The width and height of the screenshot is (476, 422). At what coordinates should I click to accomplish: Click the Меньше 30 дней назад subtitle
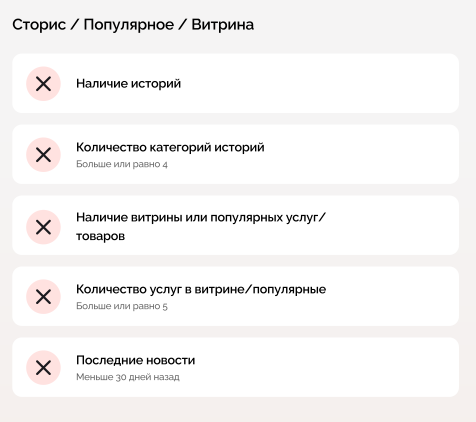coord(128,377)
